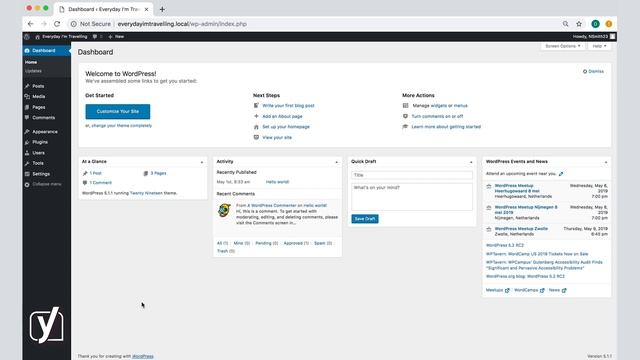Click the pencil icon to edit event location

pyautogui.click(x=561, y=174)
